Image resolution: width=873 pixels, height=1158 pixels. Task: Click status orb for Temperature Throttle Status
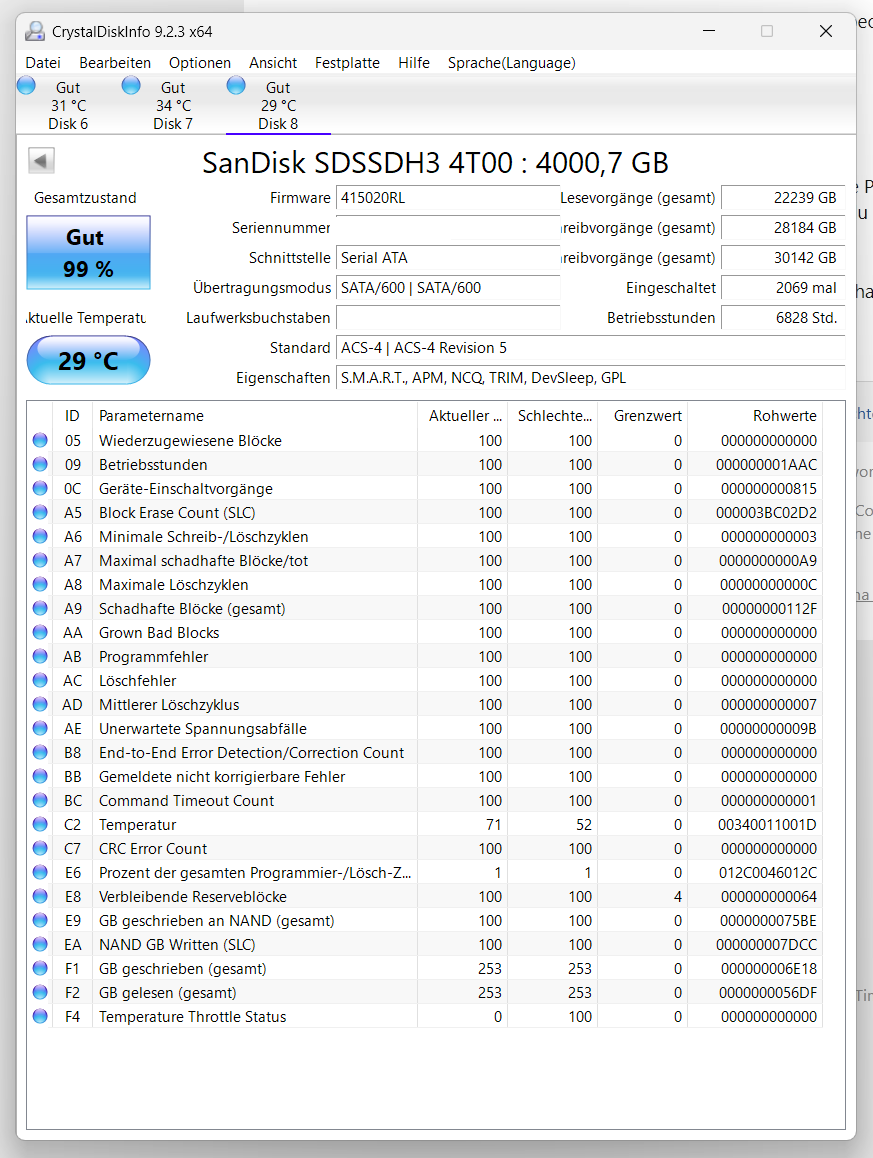40,1016
